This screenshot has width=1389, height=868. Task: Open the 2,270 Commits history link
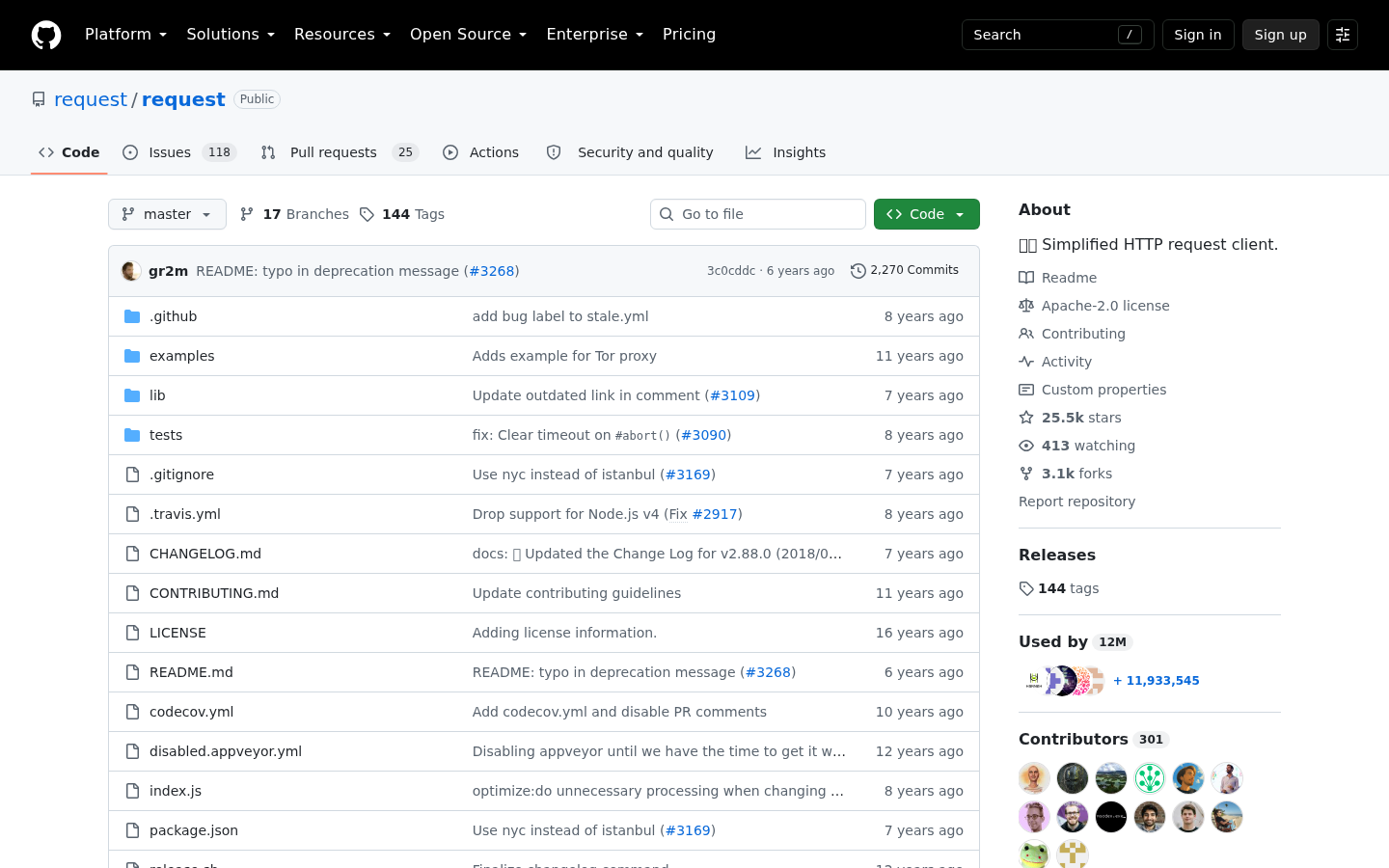tap(905, 271)
